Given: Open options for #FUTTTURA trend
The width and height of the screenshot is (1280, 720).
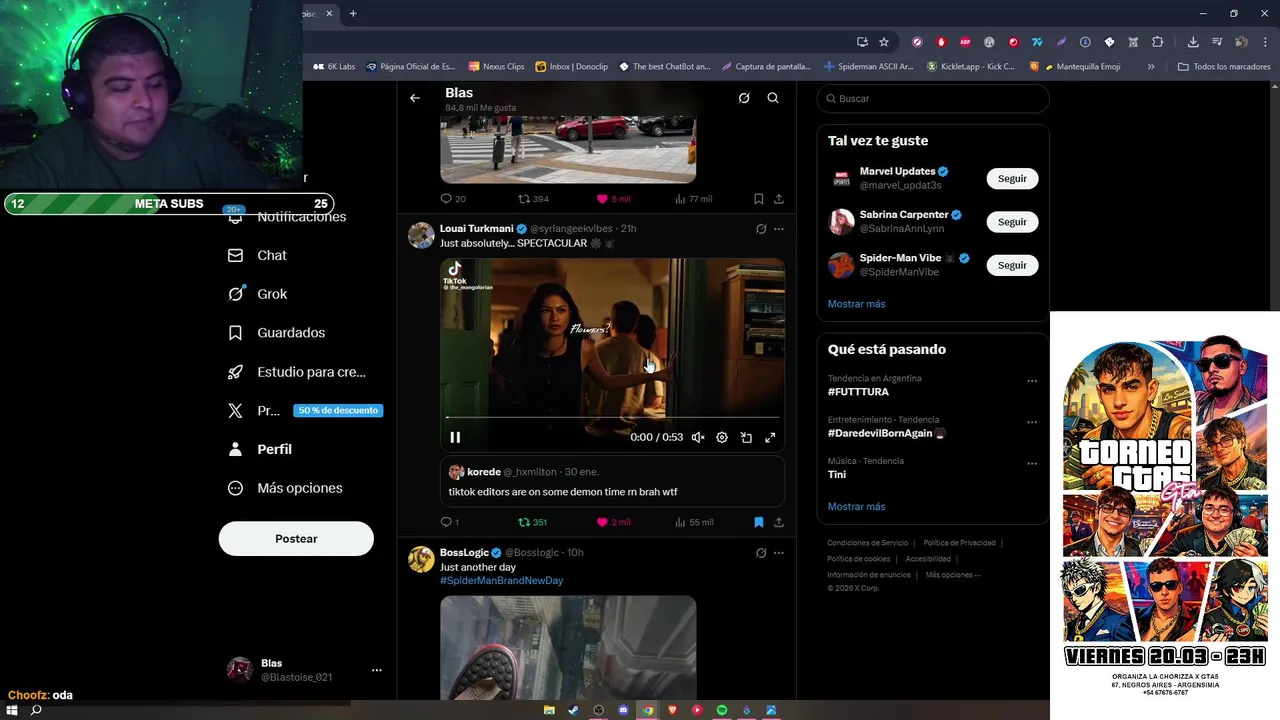Looking at the screenshot, I should [1032, 381].
